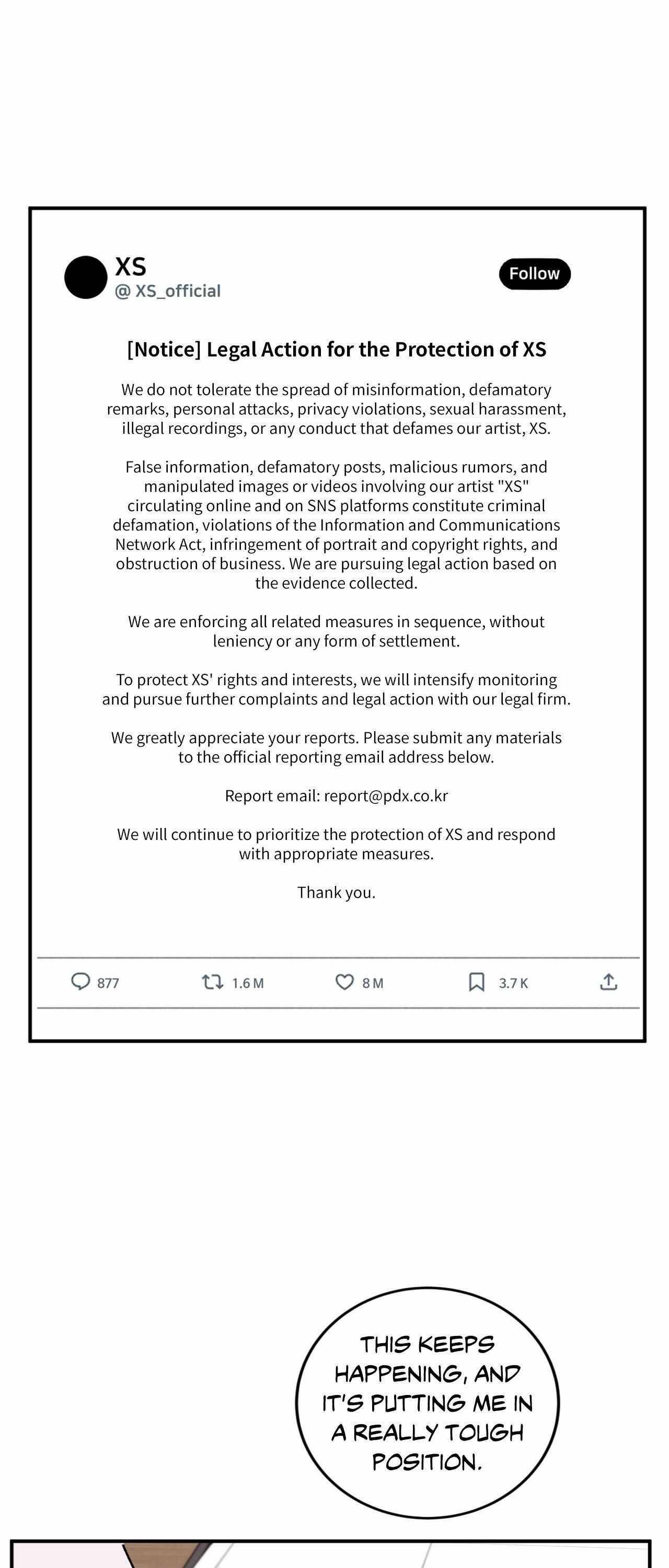Click the share upload icon
Screen dimensions: 669x1568
608,982
